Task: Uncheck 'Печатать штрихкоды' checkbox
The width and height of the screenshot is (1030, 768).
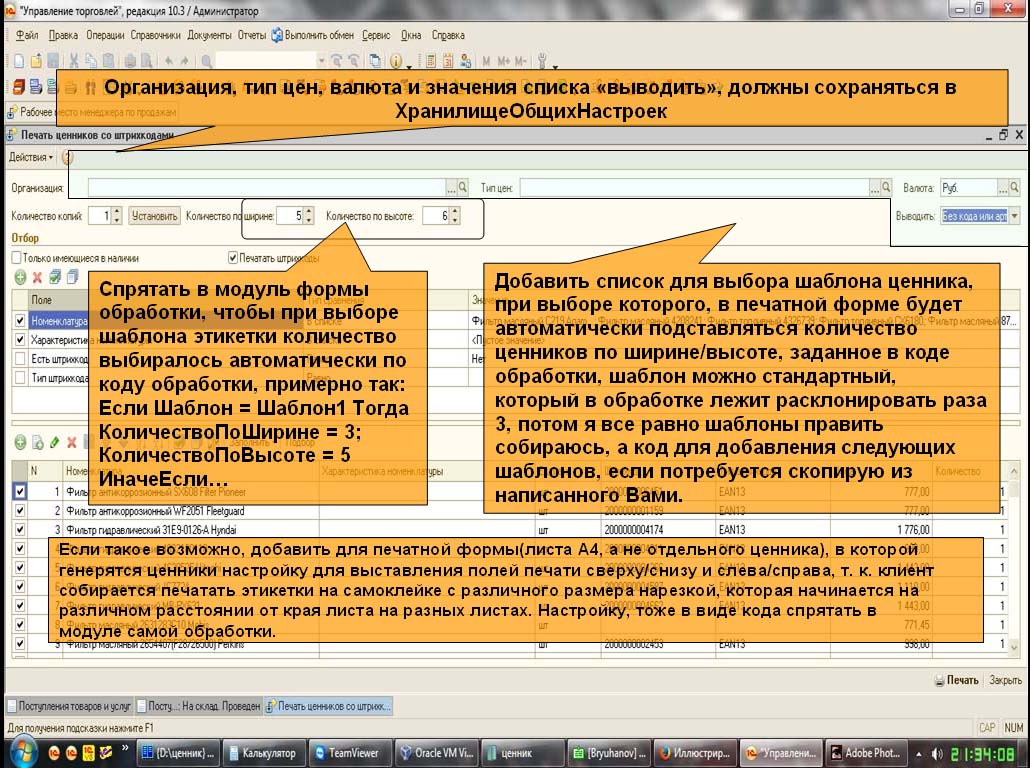Action: pos(233,258)
